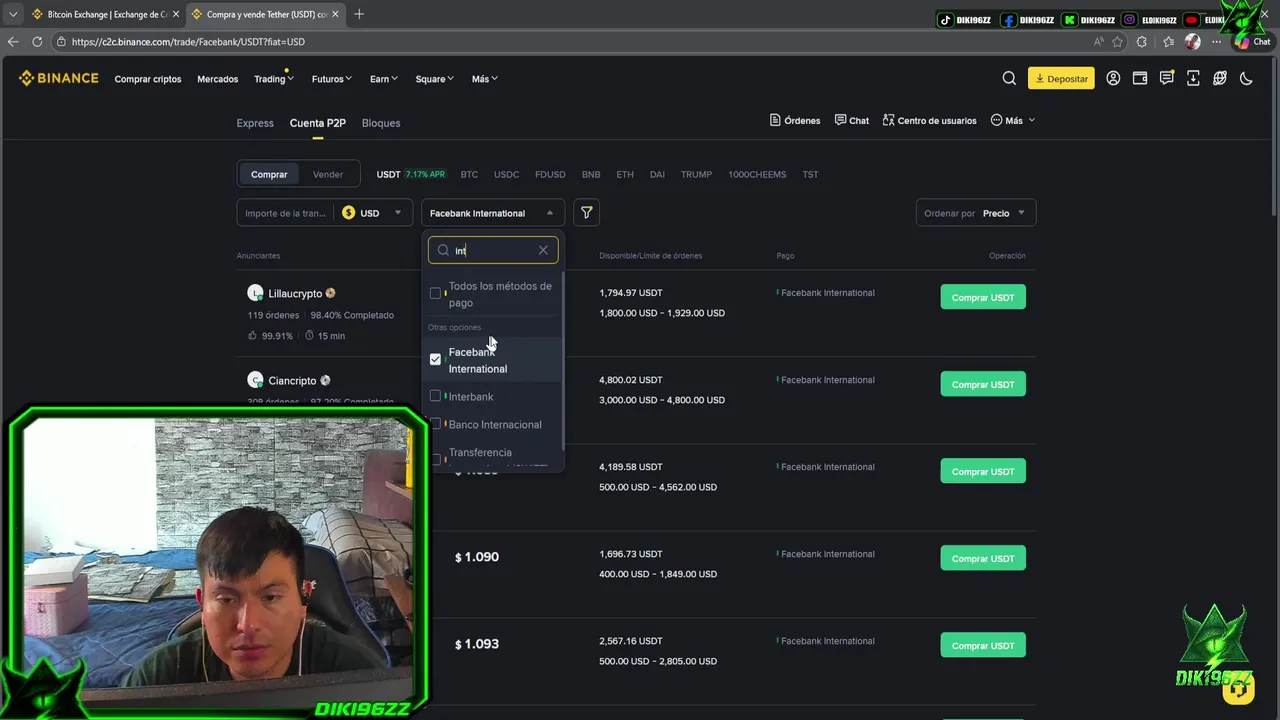
Task: Switch to Bloques tab
Action: click(381, 123)
